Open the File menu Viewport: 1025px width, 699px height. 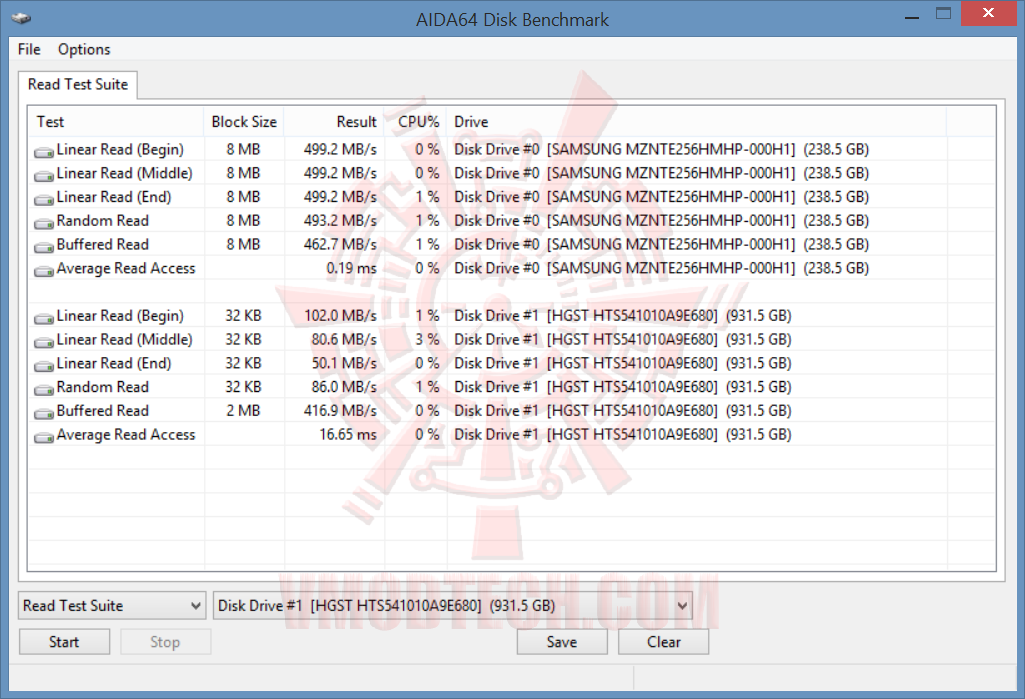pos(29,49)
